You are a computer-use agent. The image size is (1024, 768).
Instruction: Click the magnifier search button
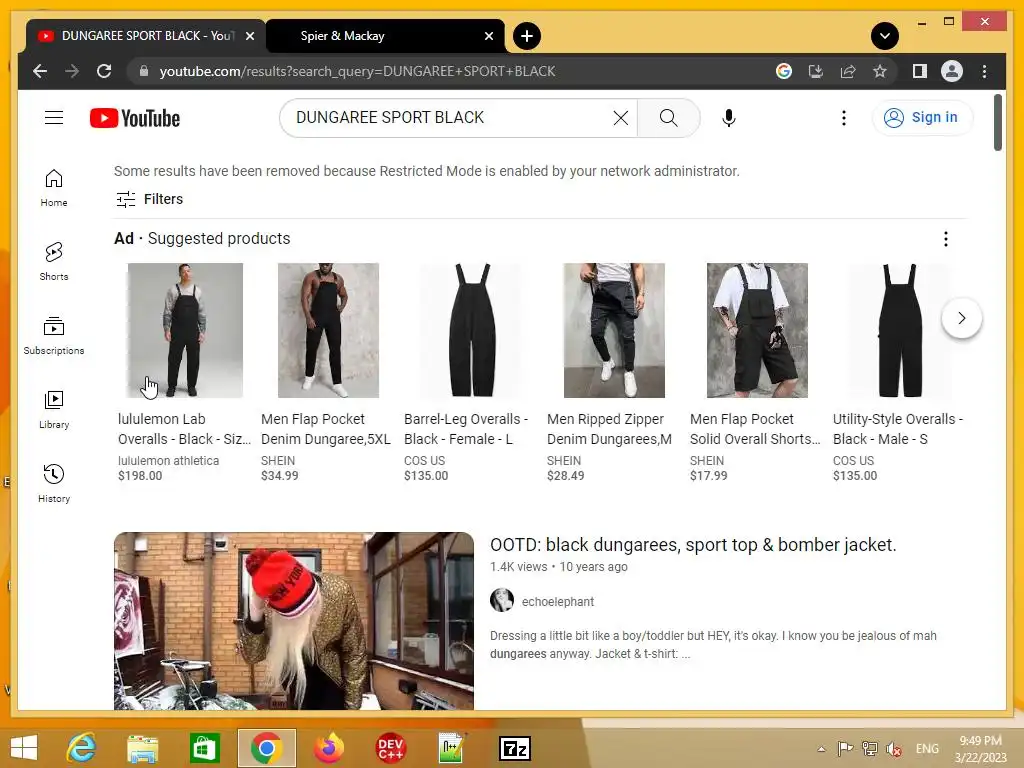tap(668, 118)
